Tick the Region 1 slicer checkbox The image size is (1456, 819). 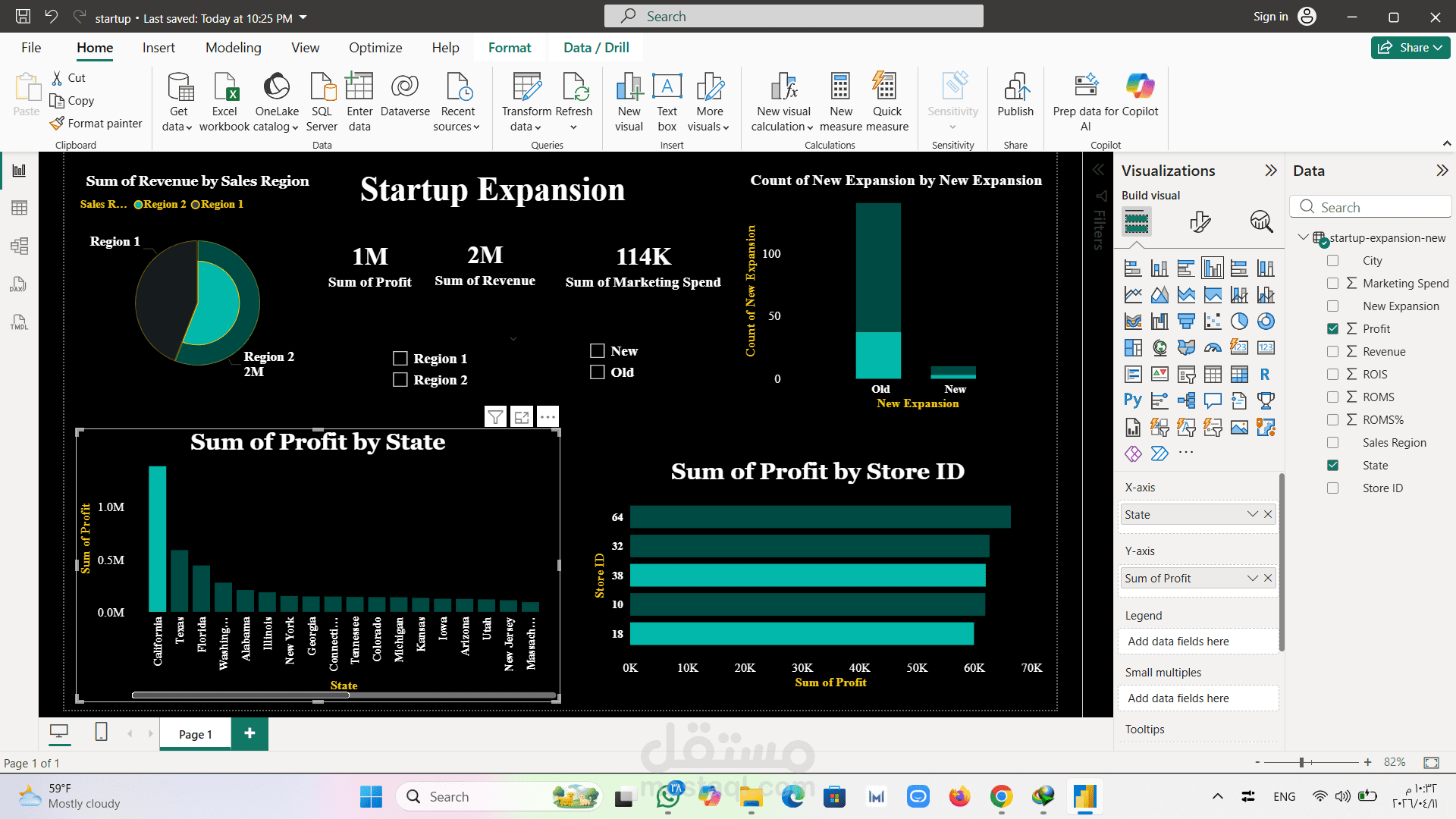click(400, 359)
